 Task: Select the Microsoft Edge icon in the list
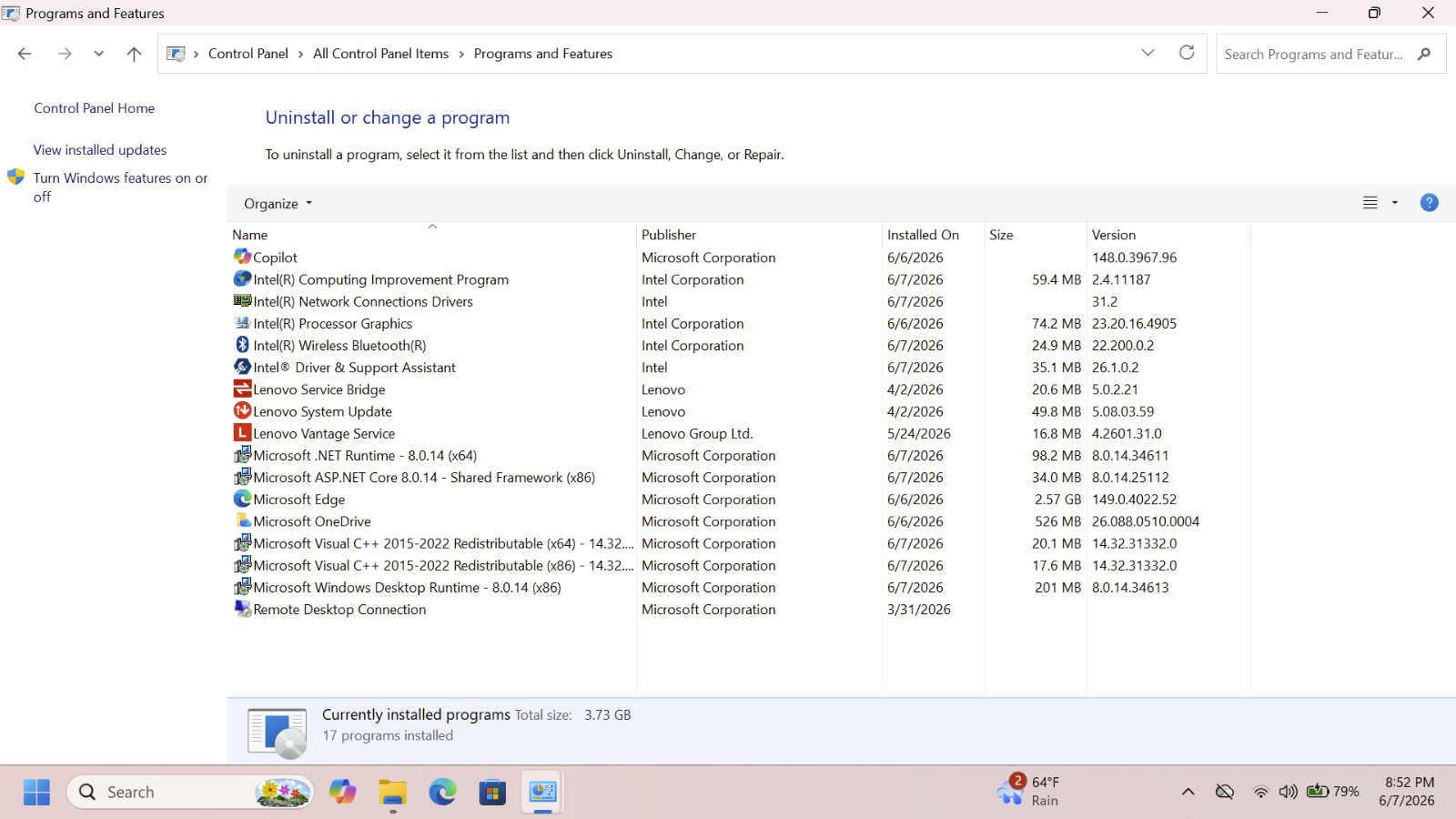pos(242,499)
